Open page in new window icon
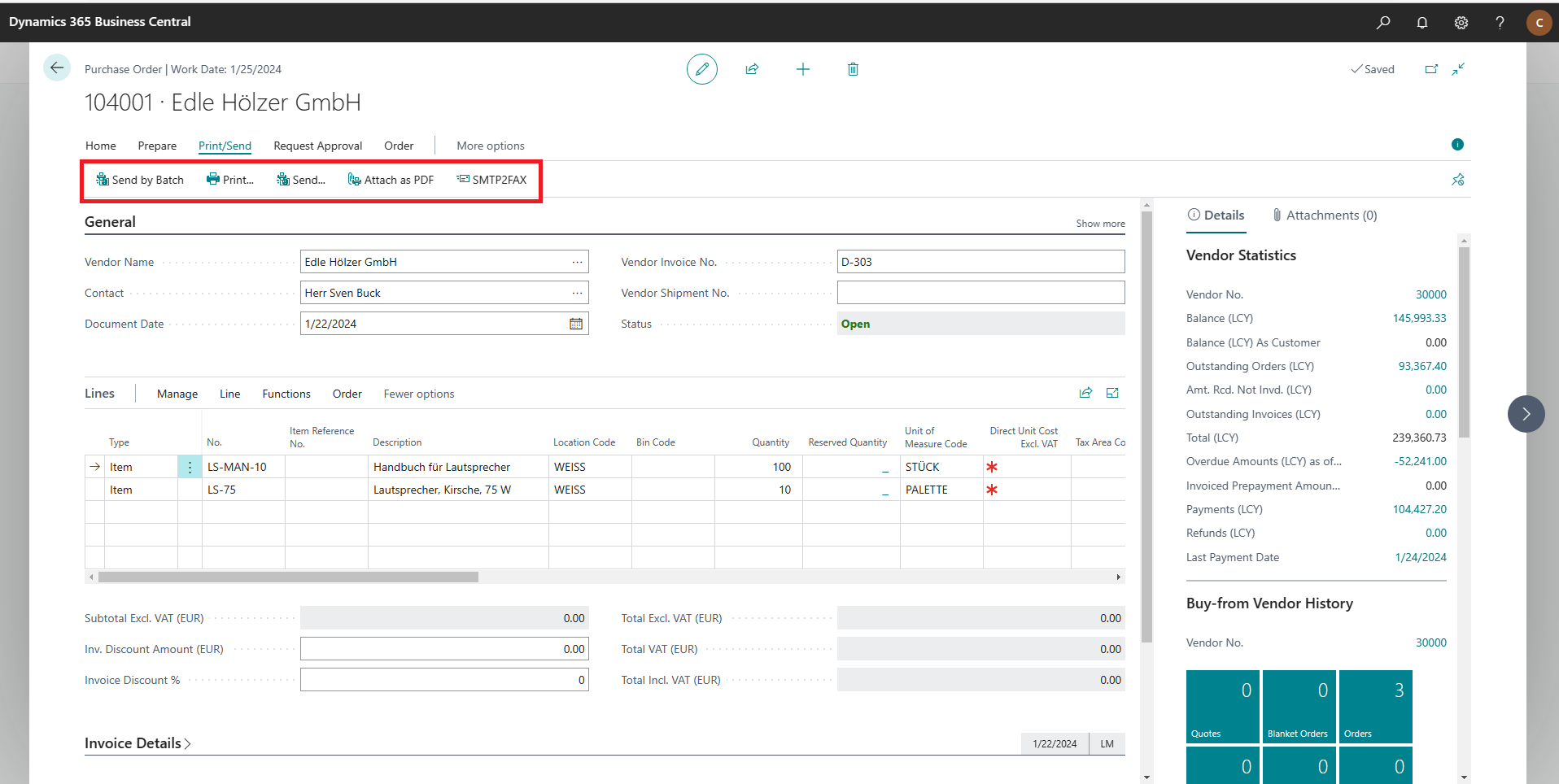1559x784 pixels. pos(1431,69)
